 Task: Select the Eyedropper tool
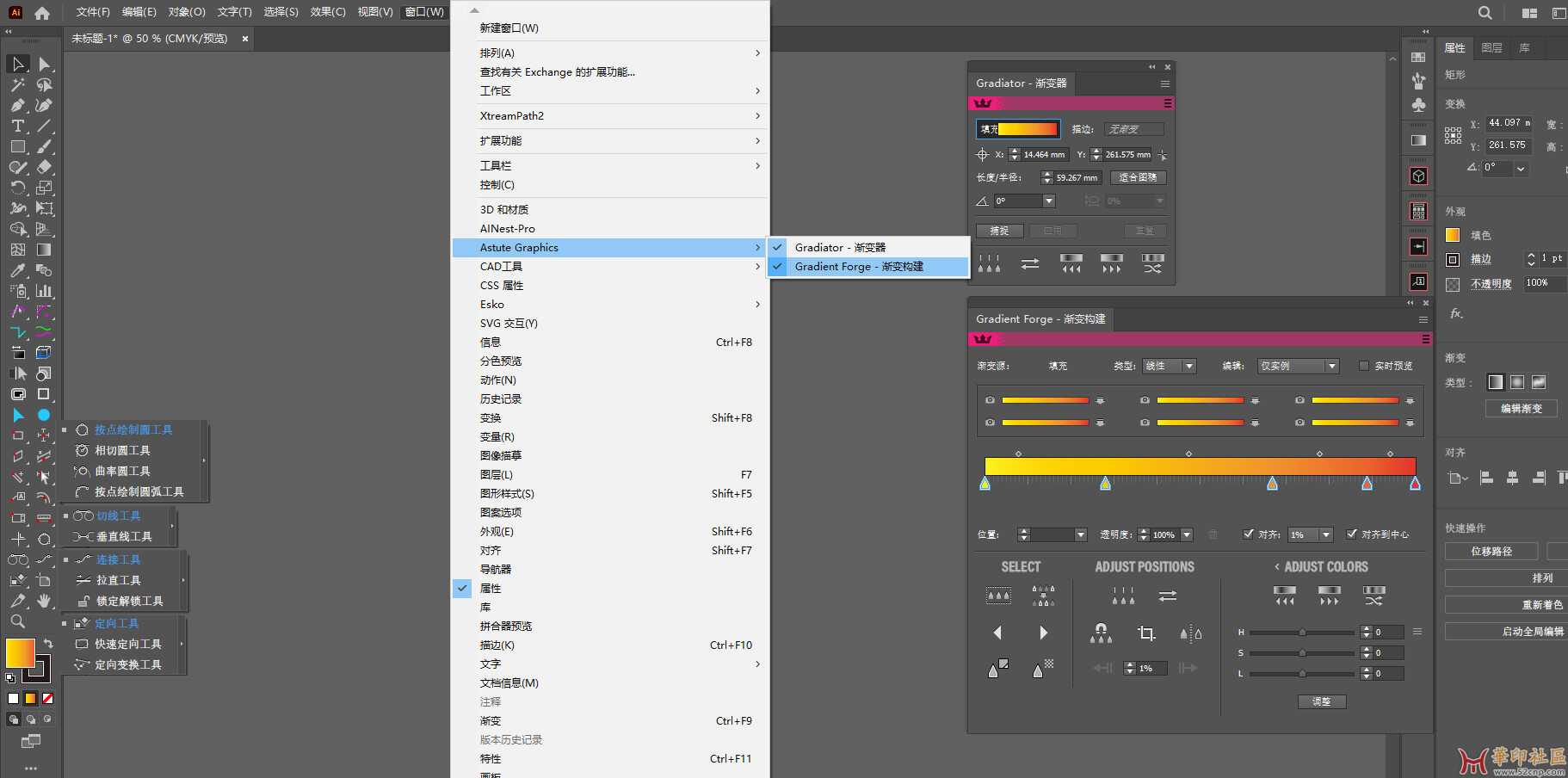click(x=18, y=270)
